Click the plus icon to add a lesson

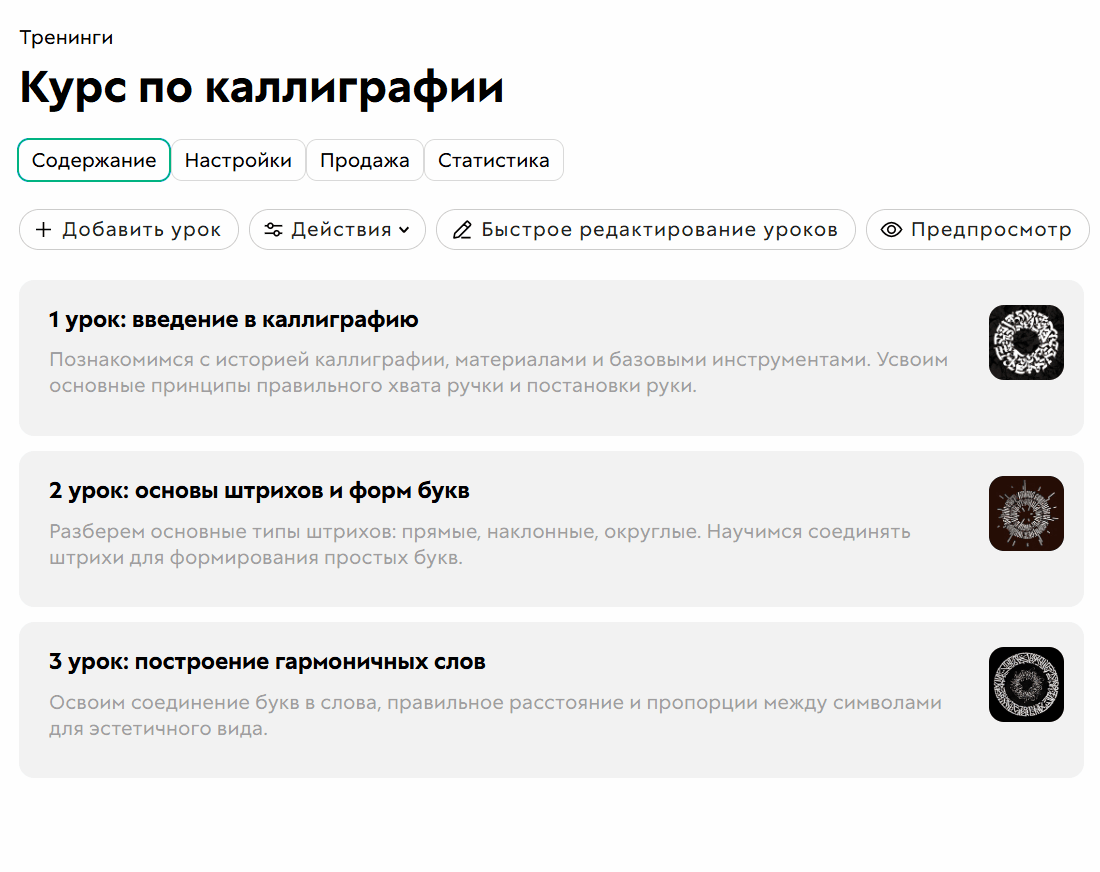coord(44,229)
